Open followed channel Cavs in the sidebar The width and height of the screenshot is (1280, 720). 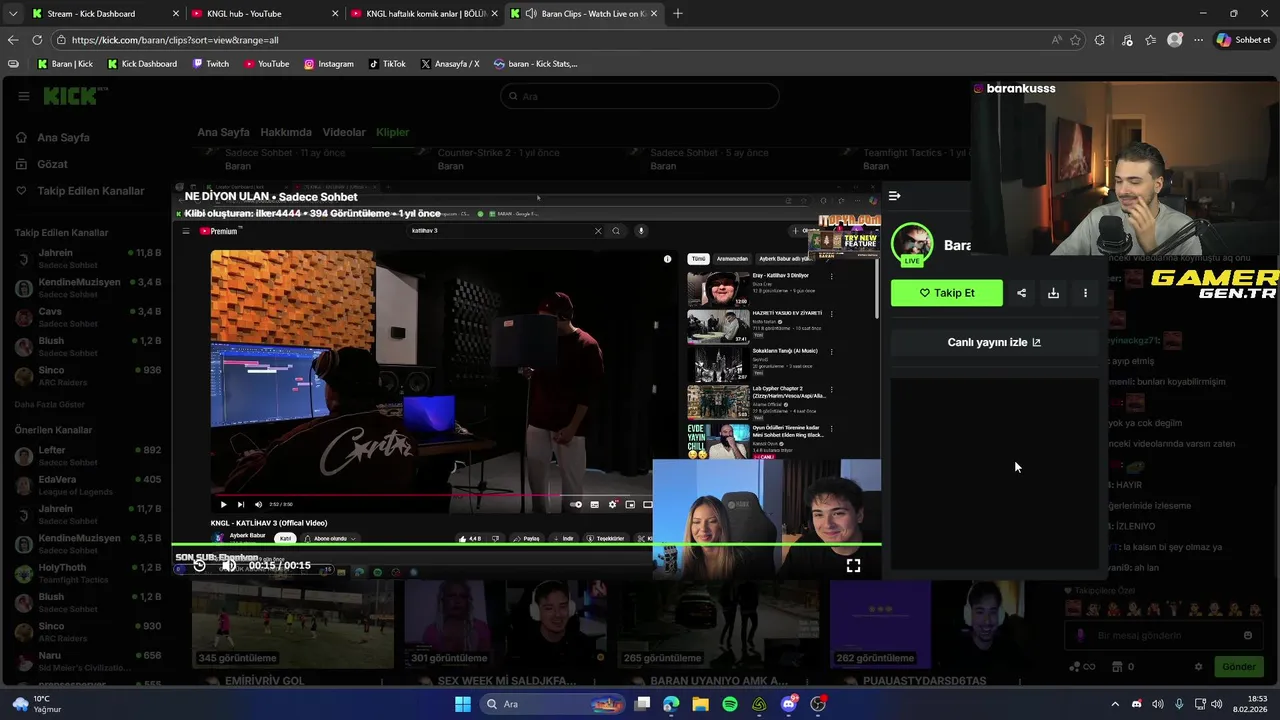click(x=88, y=317)
